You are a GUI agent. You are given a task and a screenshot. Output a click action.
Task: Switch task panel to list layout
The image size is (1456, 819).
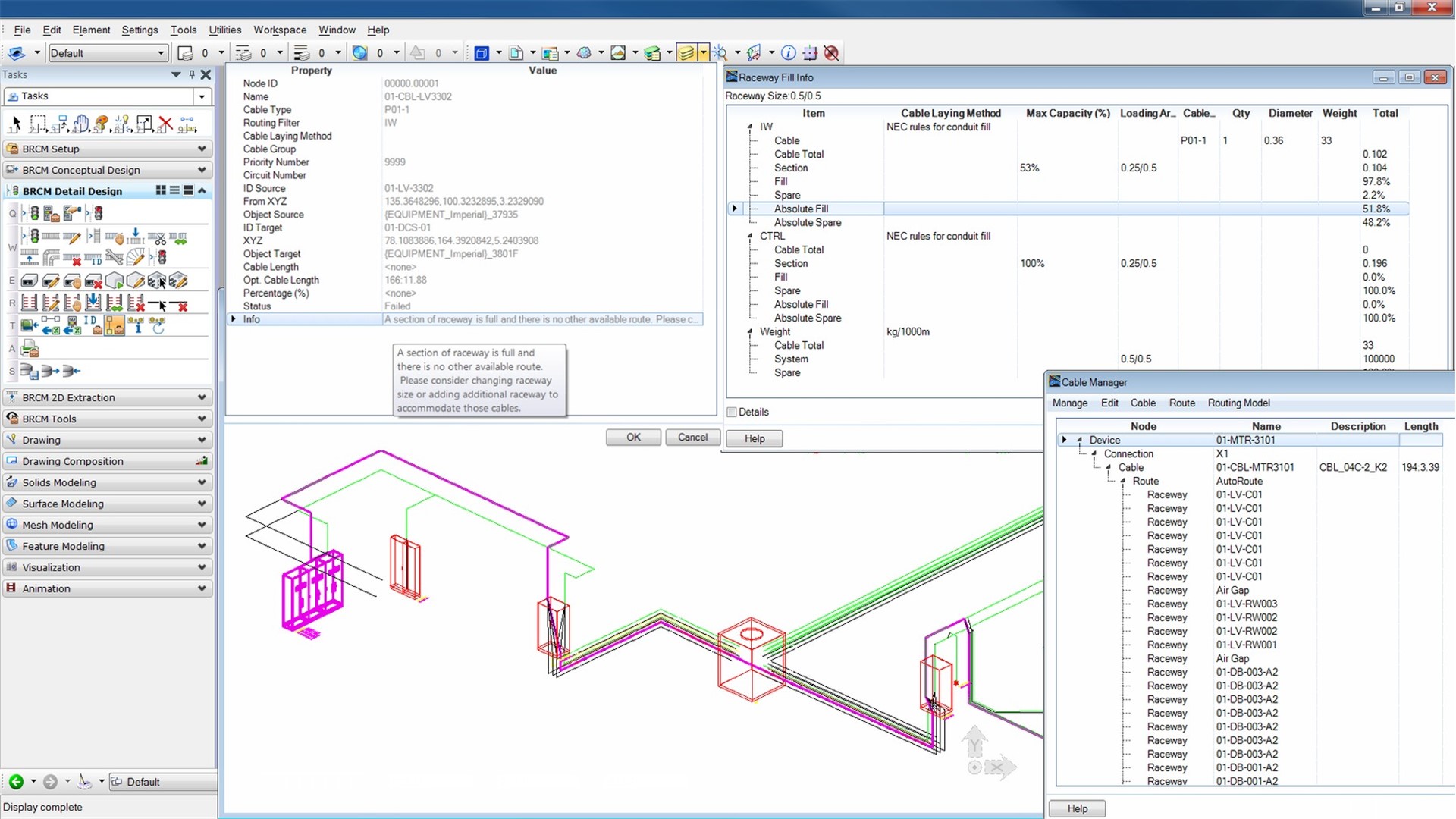tap(174, 190)
